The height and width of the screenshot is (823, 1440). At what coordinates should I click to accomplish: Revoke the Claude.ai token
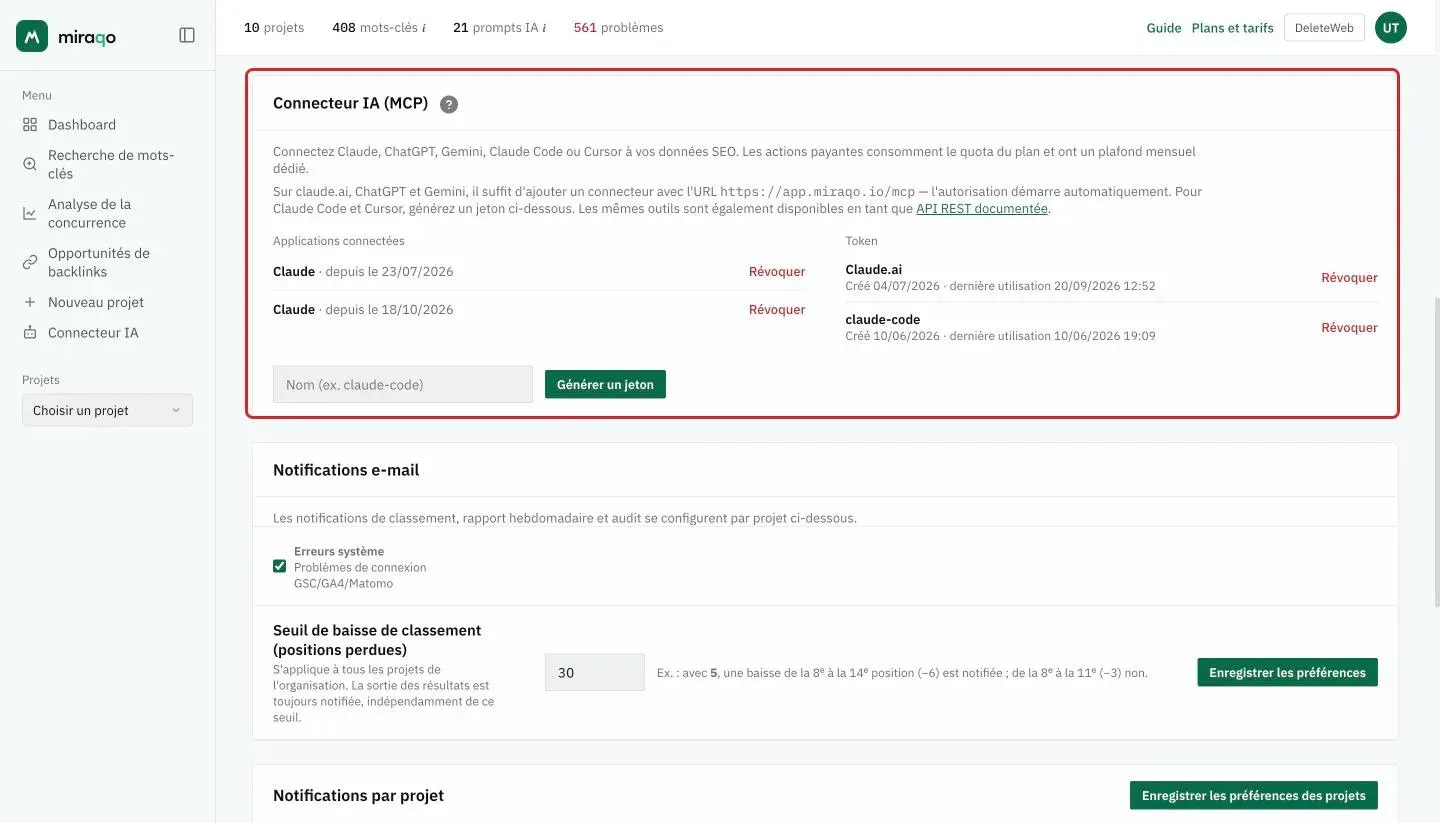point(1349,277)
